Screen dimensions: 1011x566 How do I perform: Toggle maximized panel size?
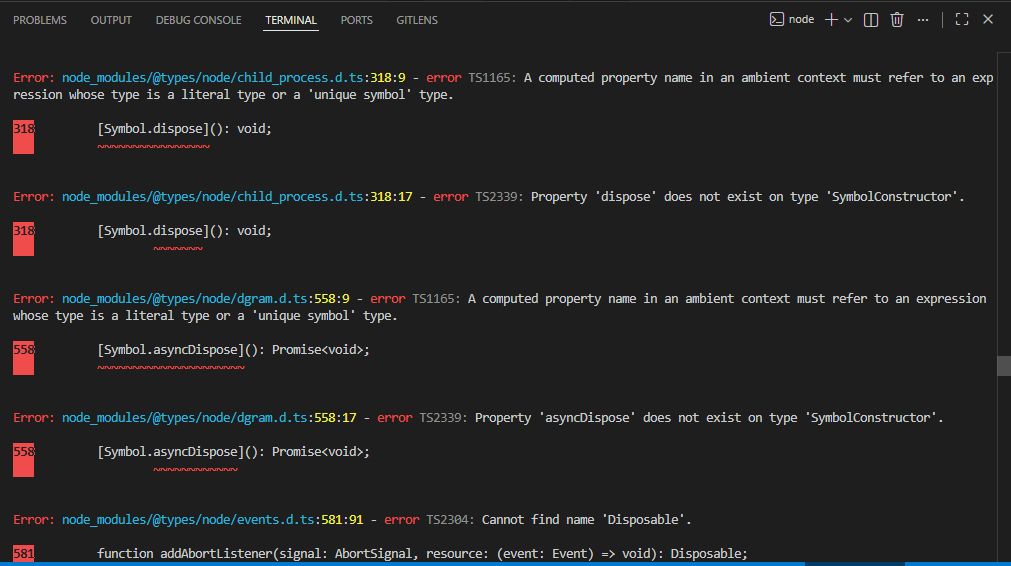pyautogui.click(x=962, y=19)
